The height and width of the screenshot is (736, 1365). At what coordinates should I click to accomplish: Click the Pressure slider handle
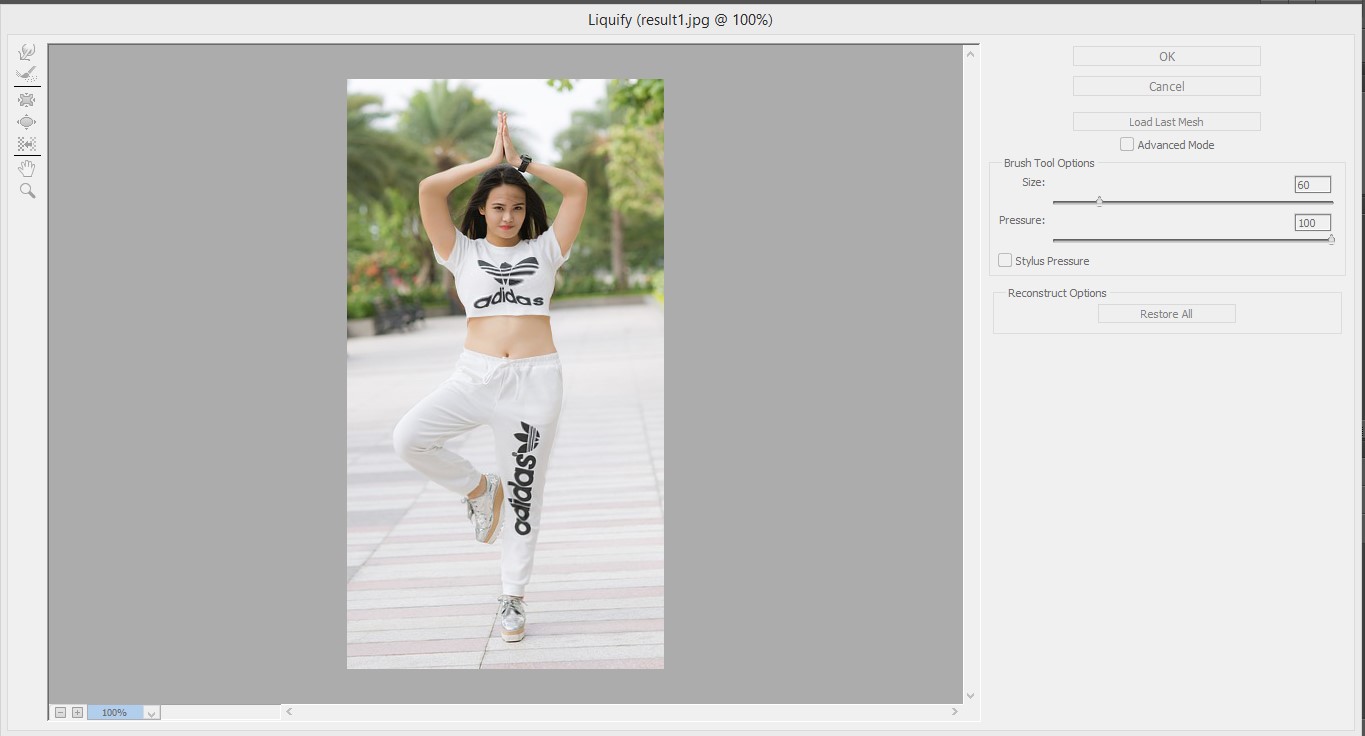pos(1331,239)
